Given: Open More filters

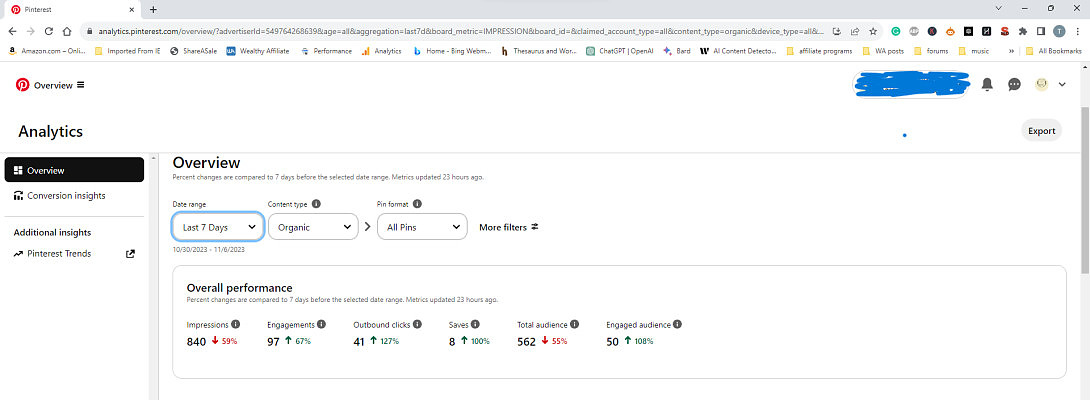Looking at the screenshot, I should (x=509, y=227).
